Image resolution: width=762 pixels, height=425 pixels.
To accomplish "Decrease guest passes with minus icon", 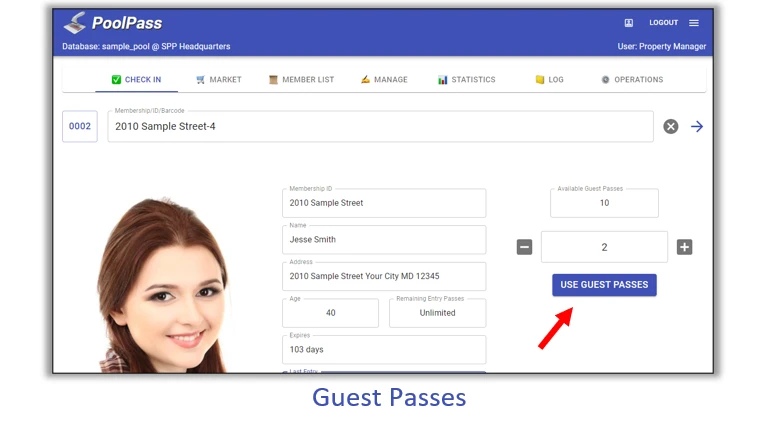I will tap(524, 247).
